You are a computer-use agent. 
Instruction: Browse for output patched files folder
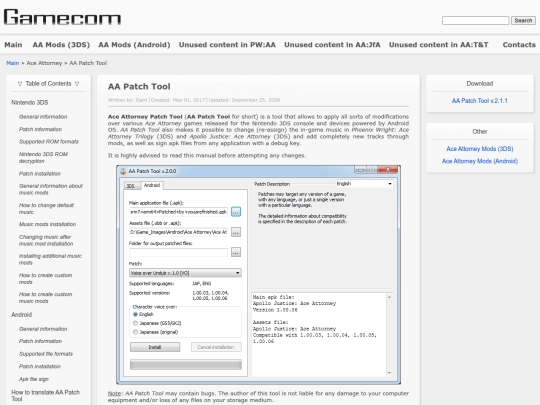pyautogui.click(x=236, y=252)
